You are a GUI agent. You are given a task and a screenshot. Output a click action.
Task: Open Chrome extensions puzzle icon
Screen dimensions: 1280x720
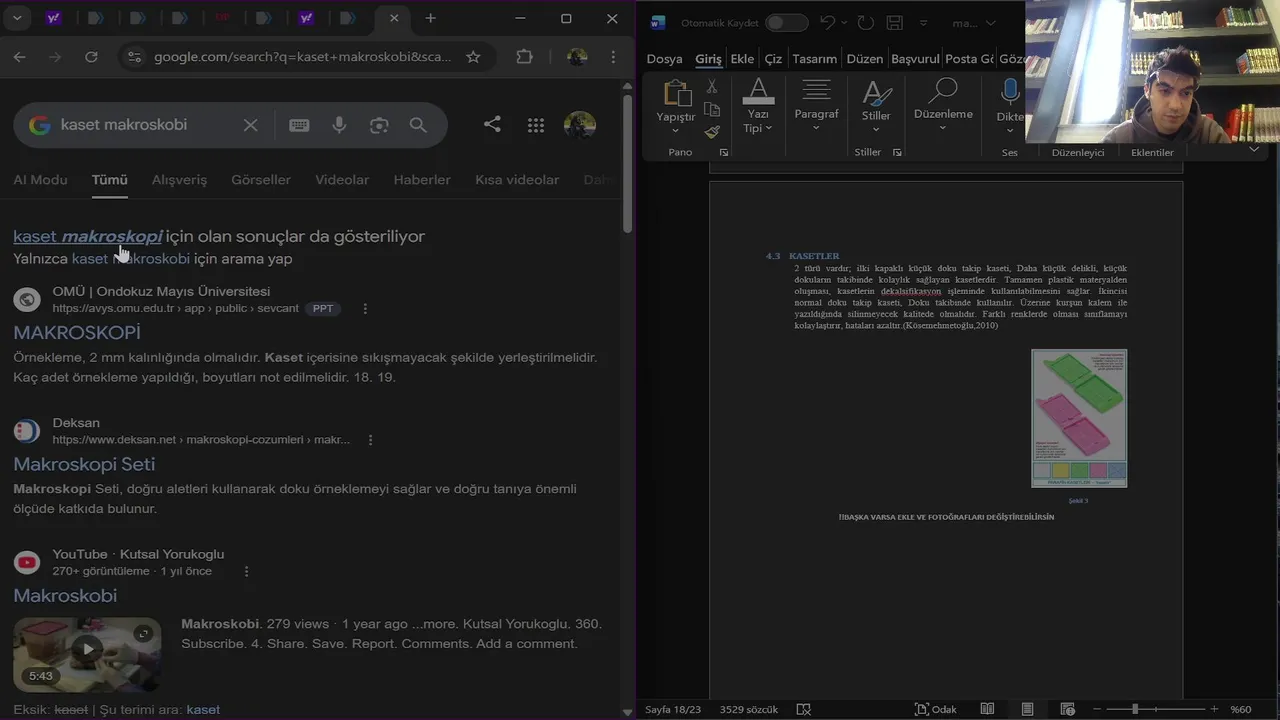[524, 57]
